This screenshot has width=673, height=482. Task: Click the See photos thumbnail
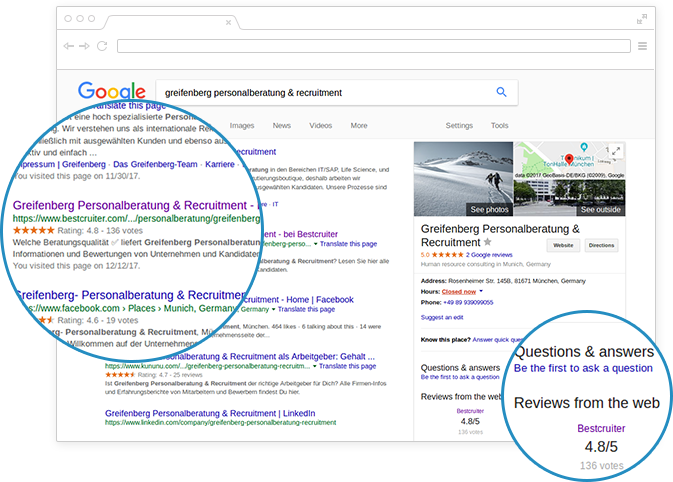(x=464, y=179)
